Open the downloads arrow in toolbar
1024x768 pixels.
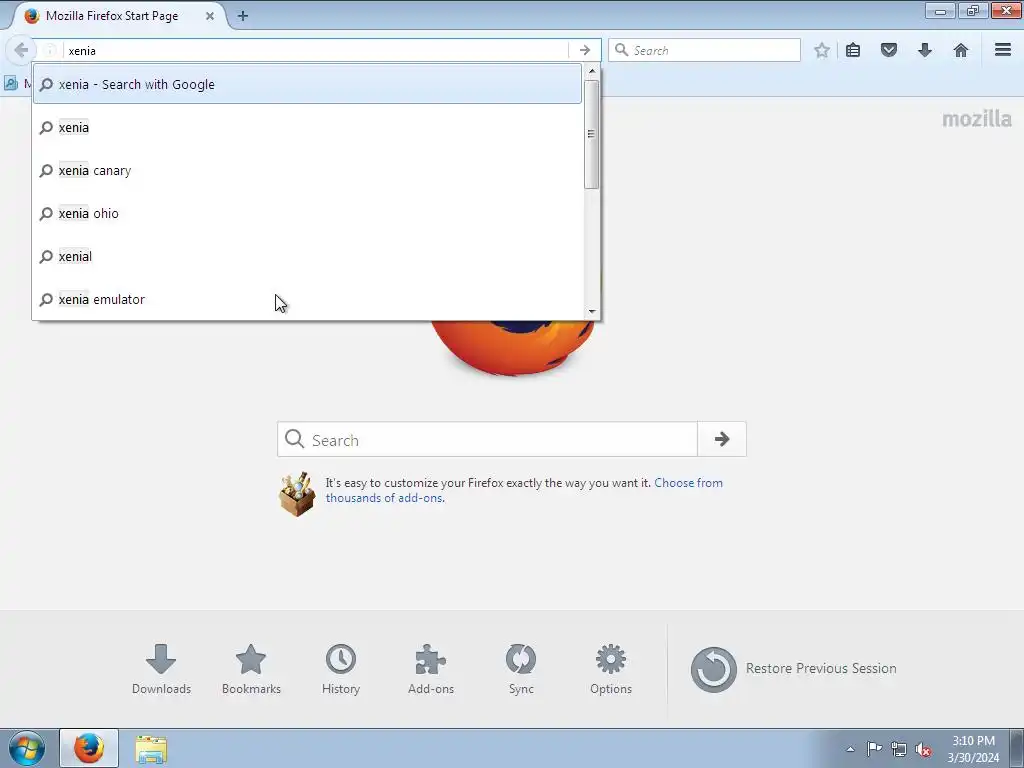click(x=925, y=50)
